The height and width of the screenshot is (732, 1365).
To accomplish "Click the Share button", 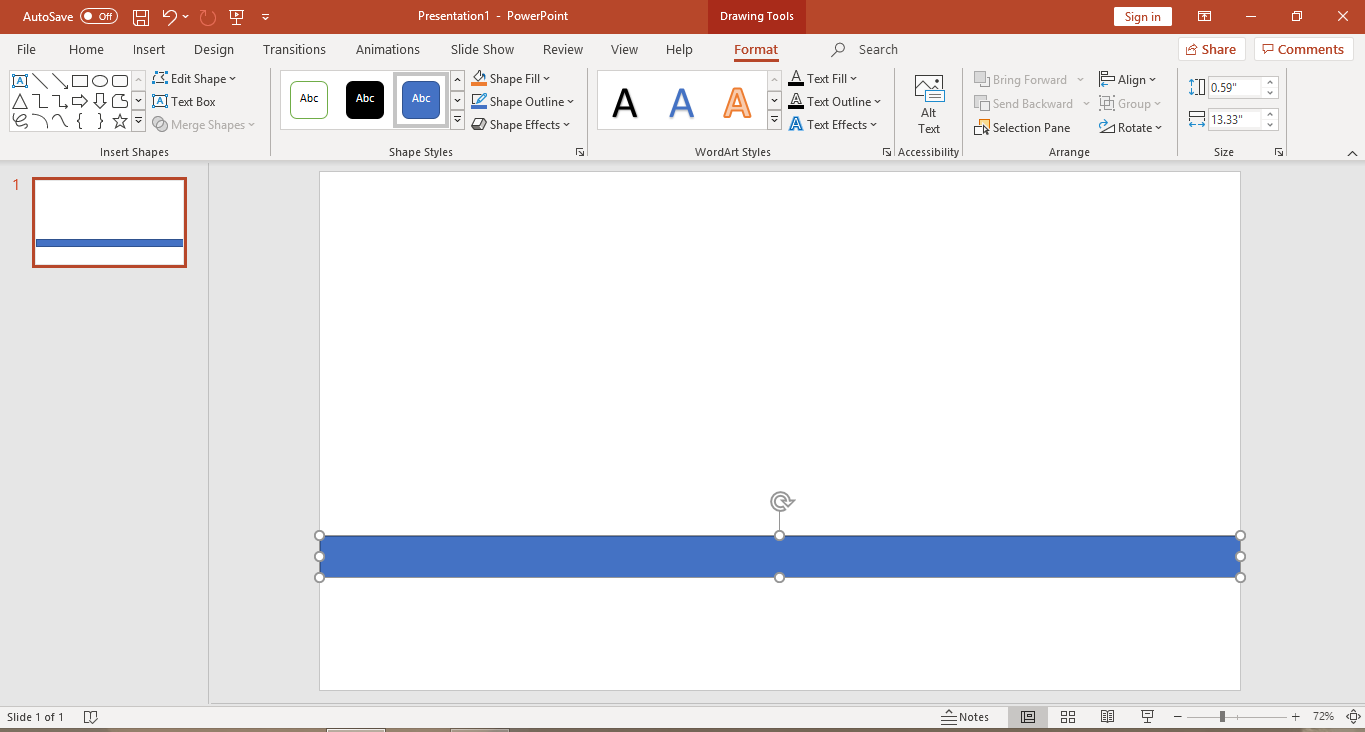I will [1210, 49].
